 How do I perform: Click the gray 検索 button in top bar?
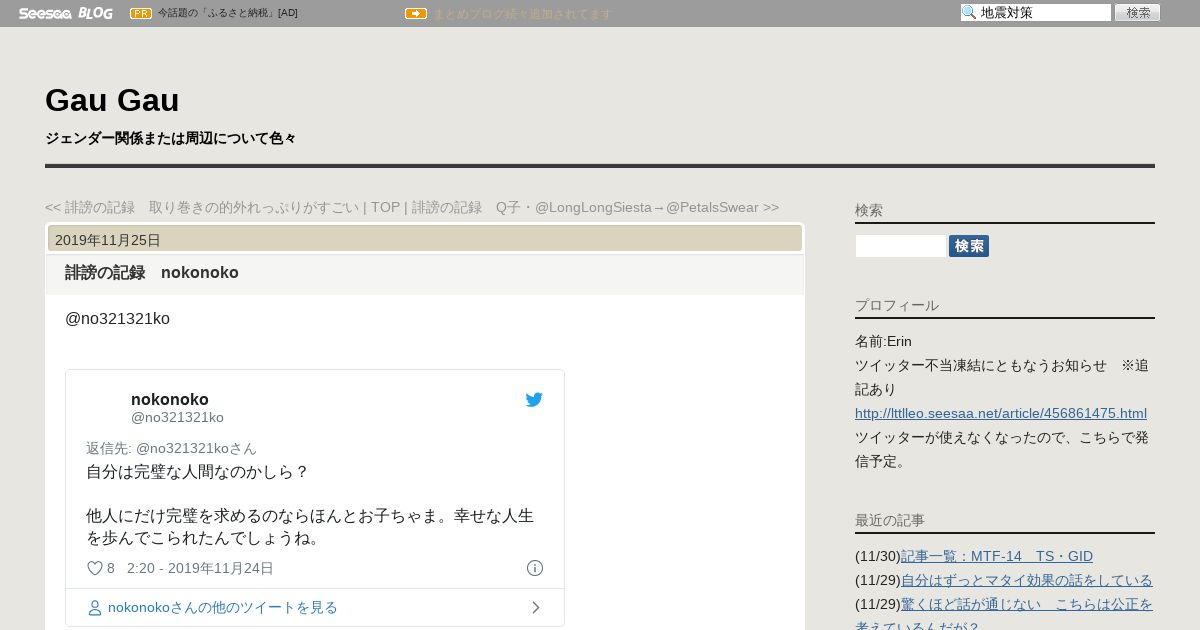(x=1138, y=12)
